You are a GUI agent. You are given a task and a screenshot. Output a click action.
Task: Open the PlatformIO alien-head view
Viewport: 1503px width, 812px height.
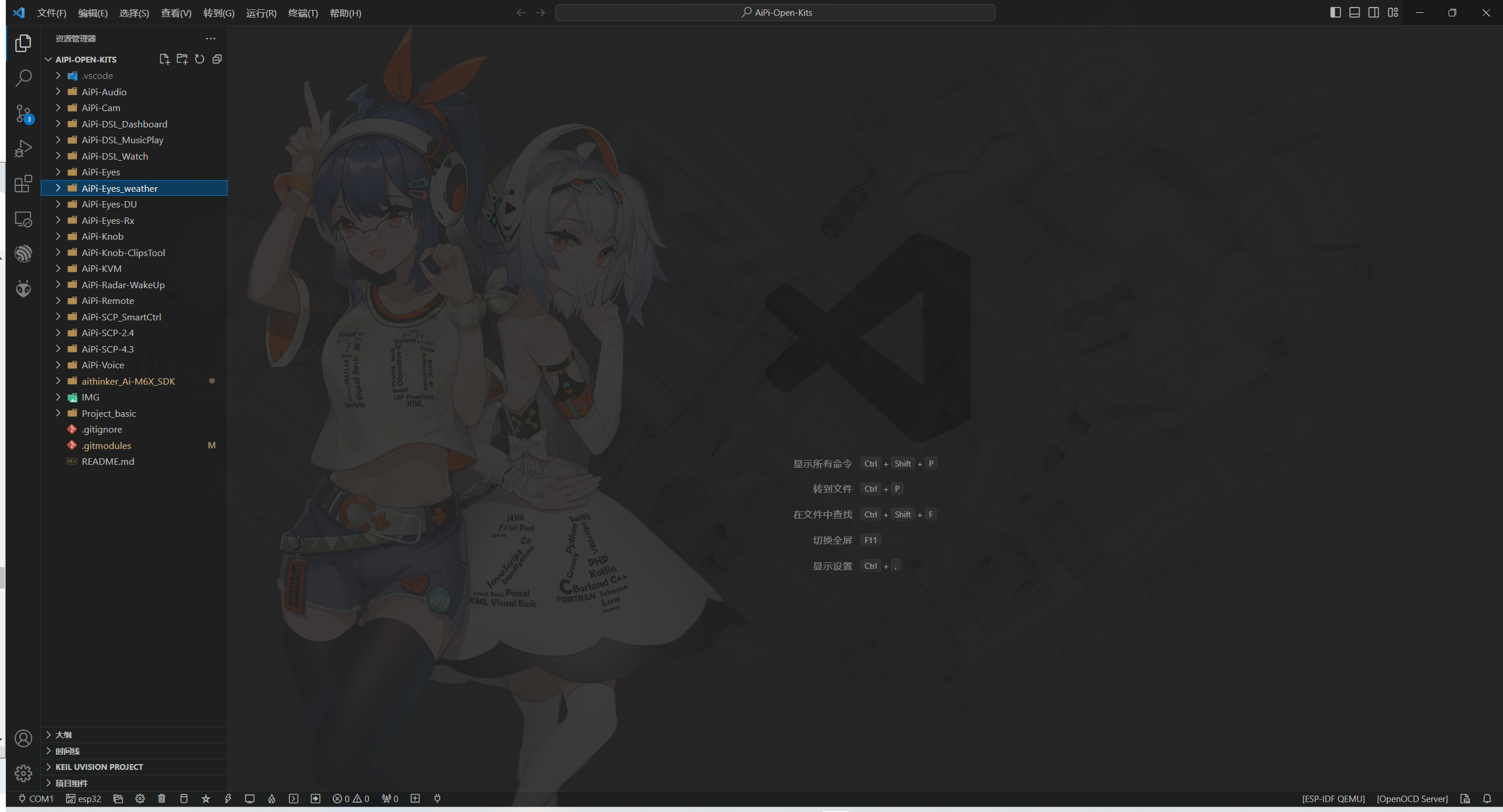click(x=23, y=289)
